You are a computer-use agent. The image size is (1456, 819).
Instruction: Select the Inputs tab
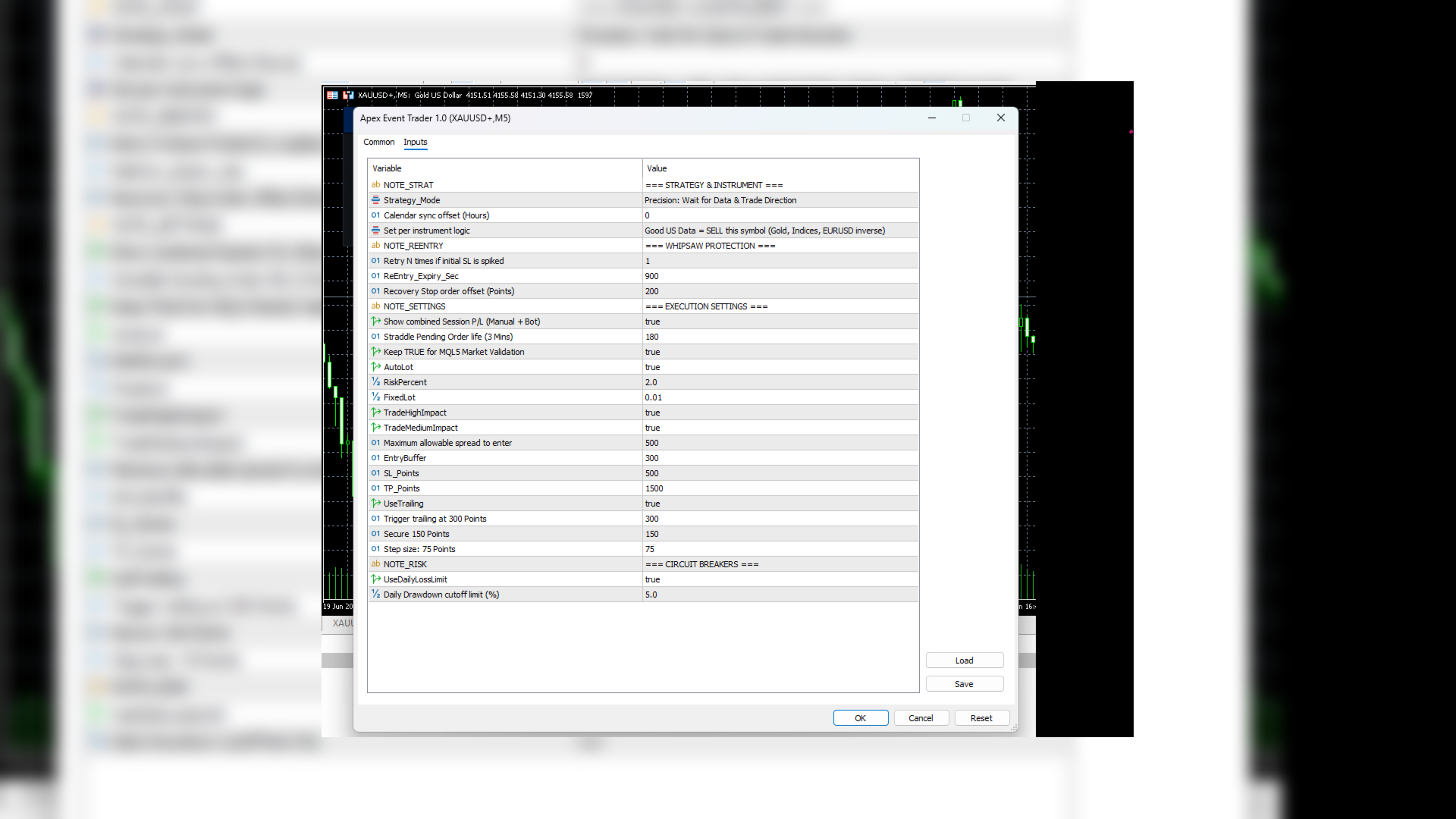click(x=416, y=142)
